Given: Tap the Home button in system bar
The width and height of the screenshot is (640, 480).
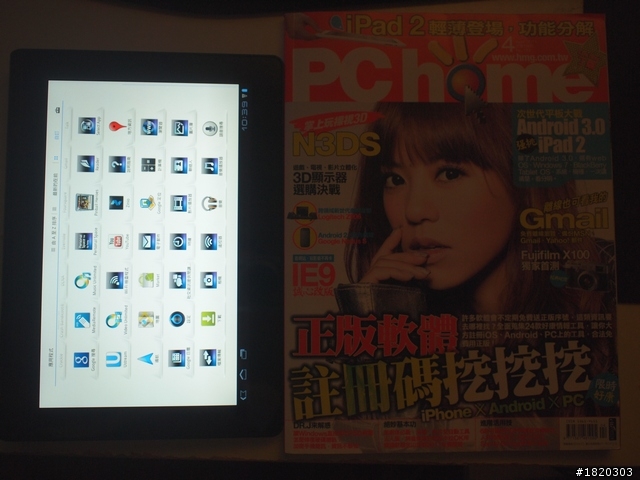Looking at the screenshot, I should click(244, 374).
